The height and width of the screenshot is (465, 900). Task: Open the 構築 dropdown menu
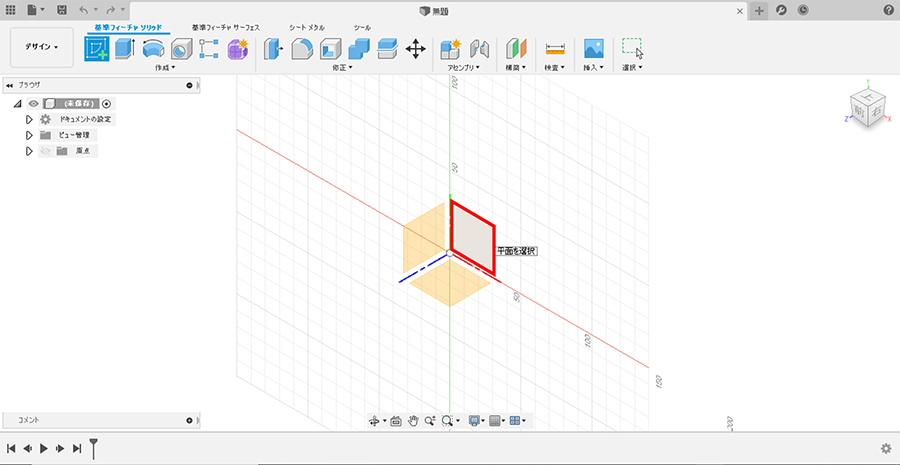tap(516, 68)
